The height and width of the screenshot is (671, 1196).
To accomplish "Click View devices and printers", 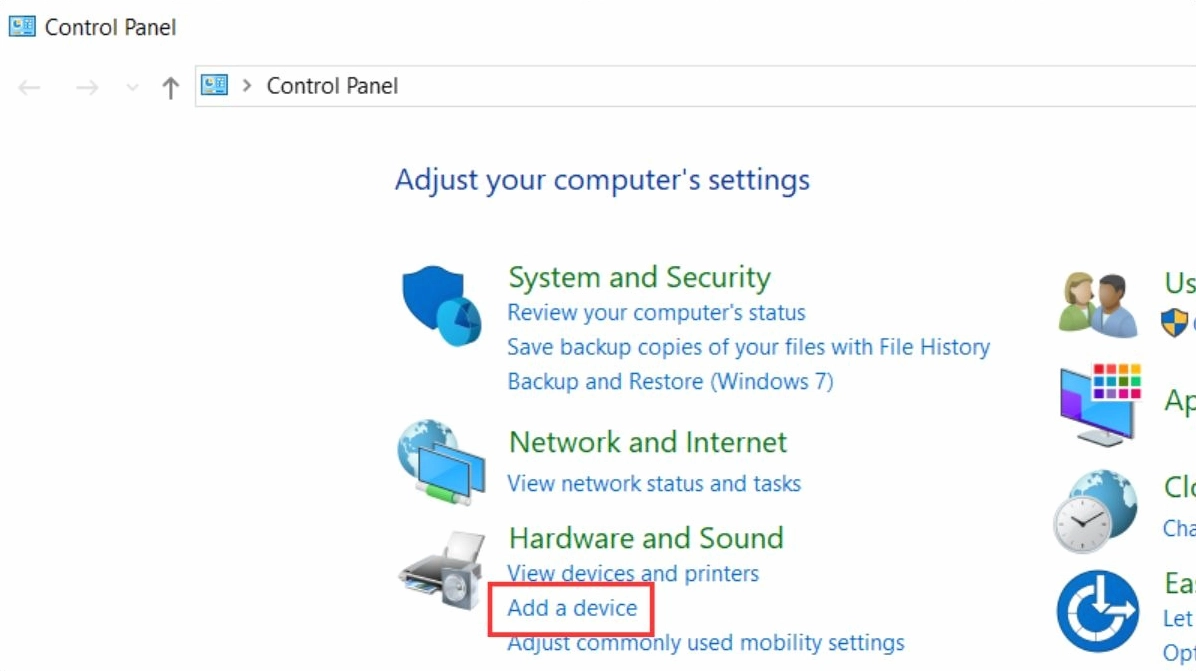I will coord(633,573).
